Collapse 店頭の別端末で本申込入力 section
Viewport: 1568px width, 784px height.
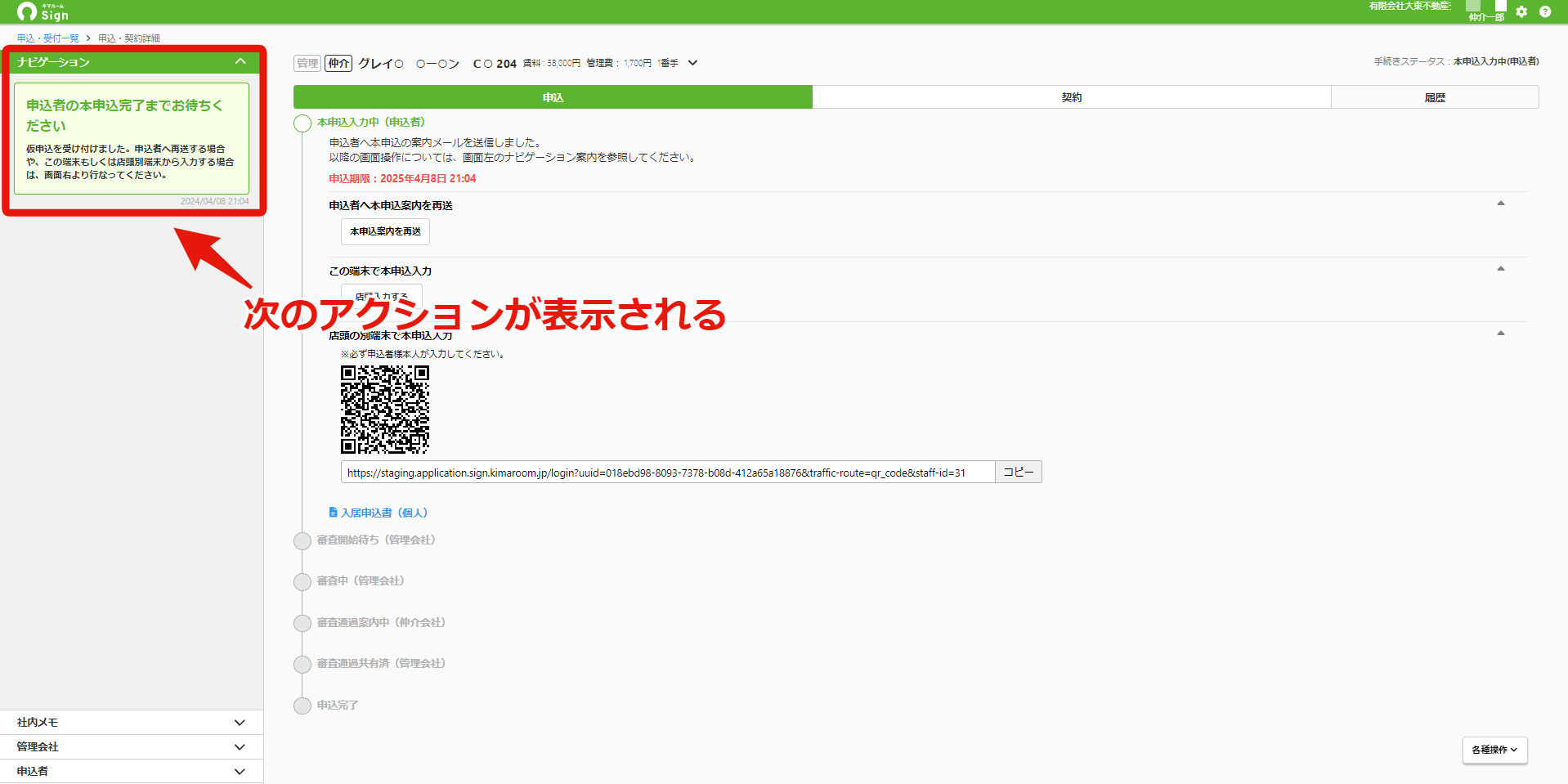1501,334
